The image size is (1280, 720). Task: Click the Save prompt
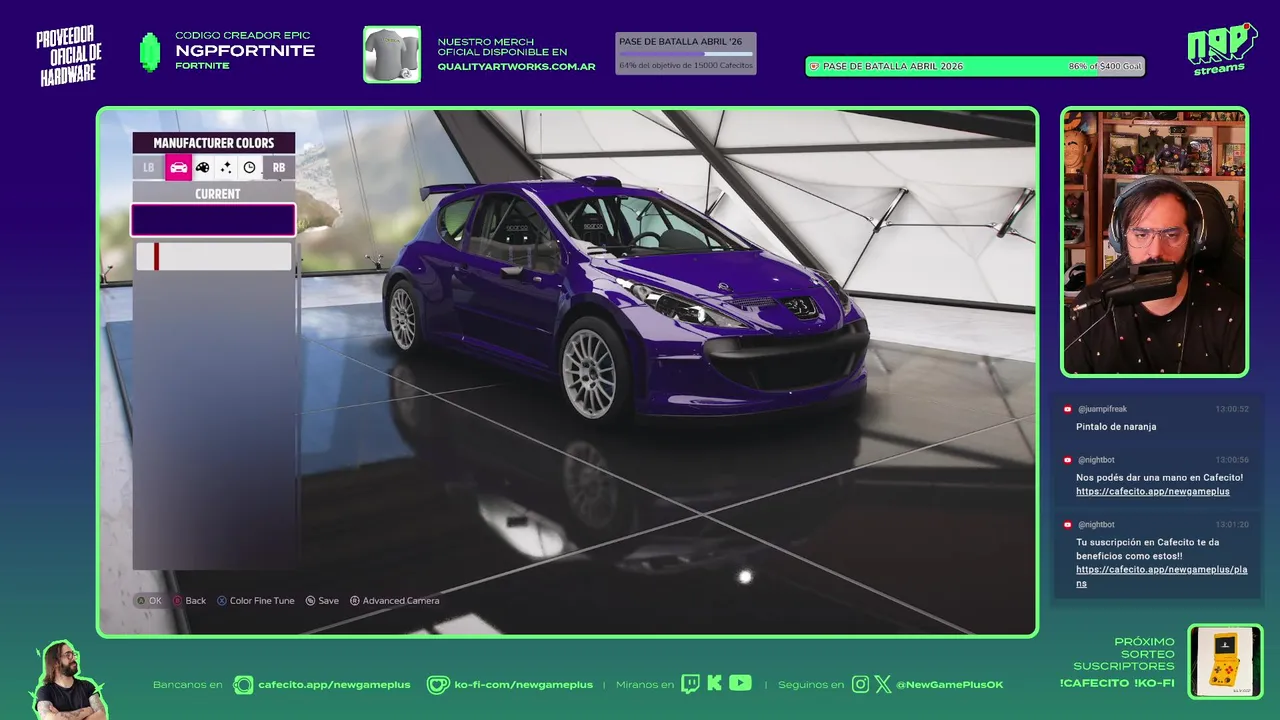tap(322, 601)
